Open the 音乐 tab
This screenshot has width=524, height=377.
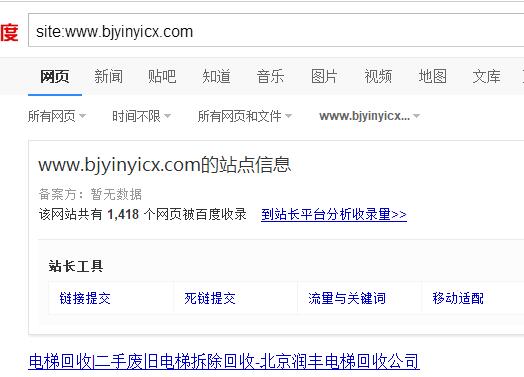tap(271, 77)
